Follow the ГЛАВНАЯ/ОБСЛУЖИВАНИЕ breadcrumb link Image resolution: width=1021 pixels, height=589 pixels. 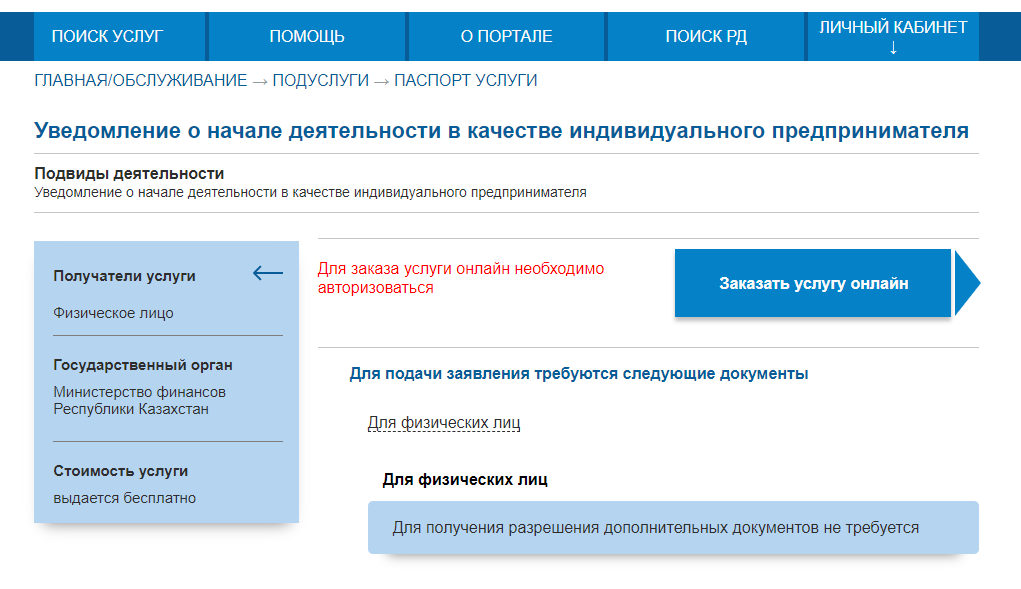coord(141,81)
